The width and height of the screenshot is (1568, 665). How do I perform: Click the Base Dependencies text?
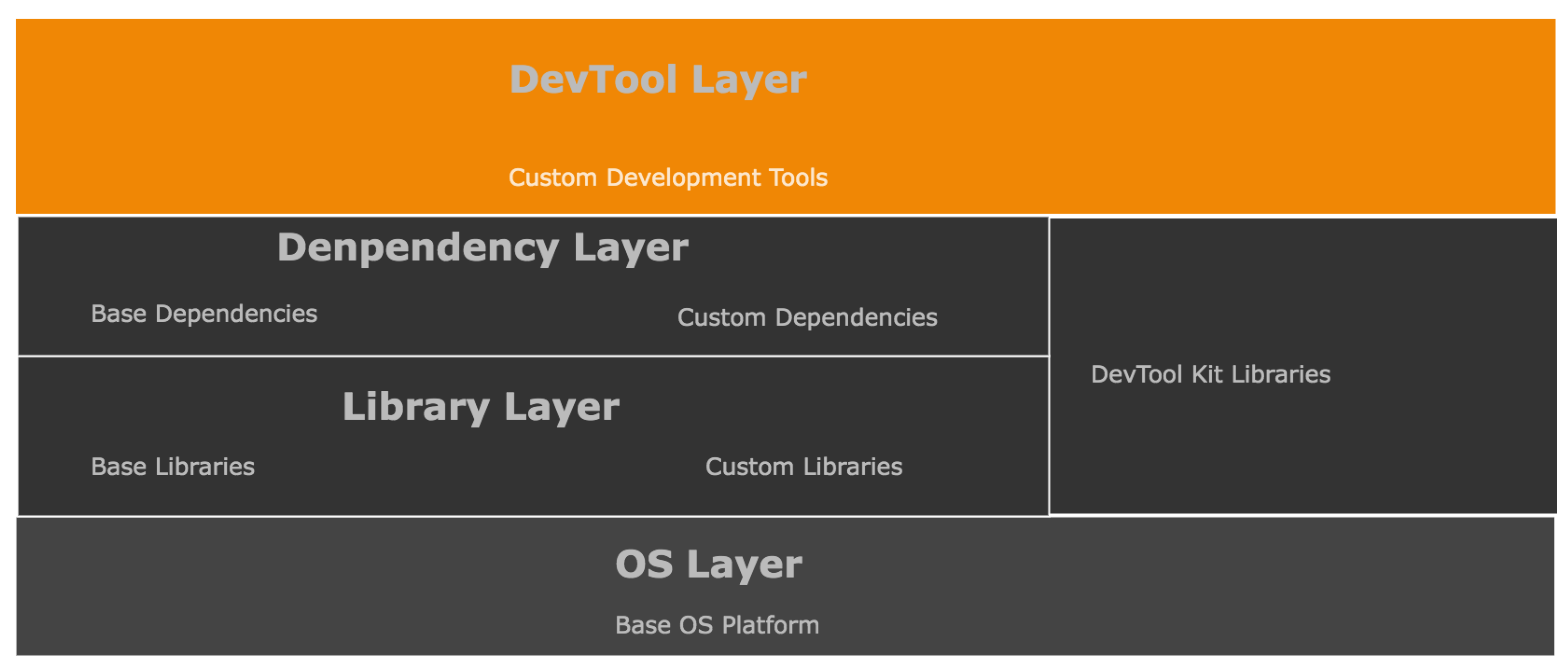click(x=204, y=314)
